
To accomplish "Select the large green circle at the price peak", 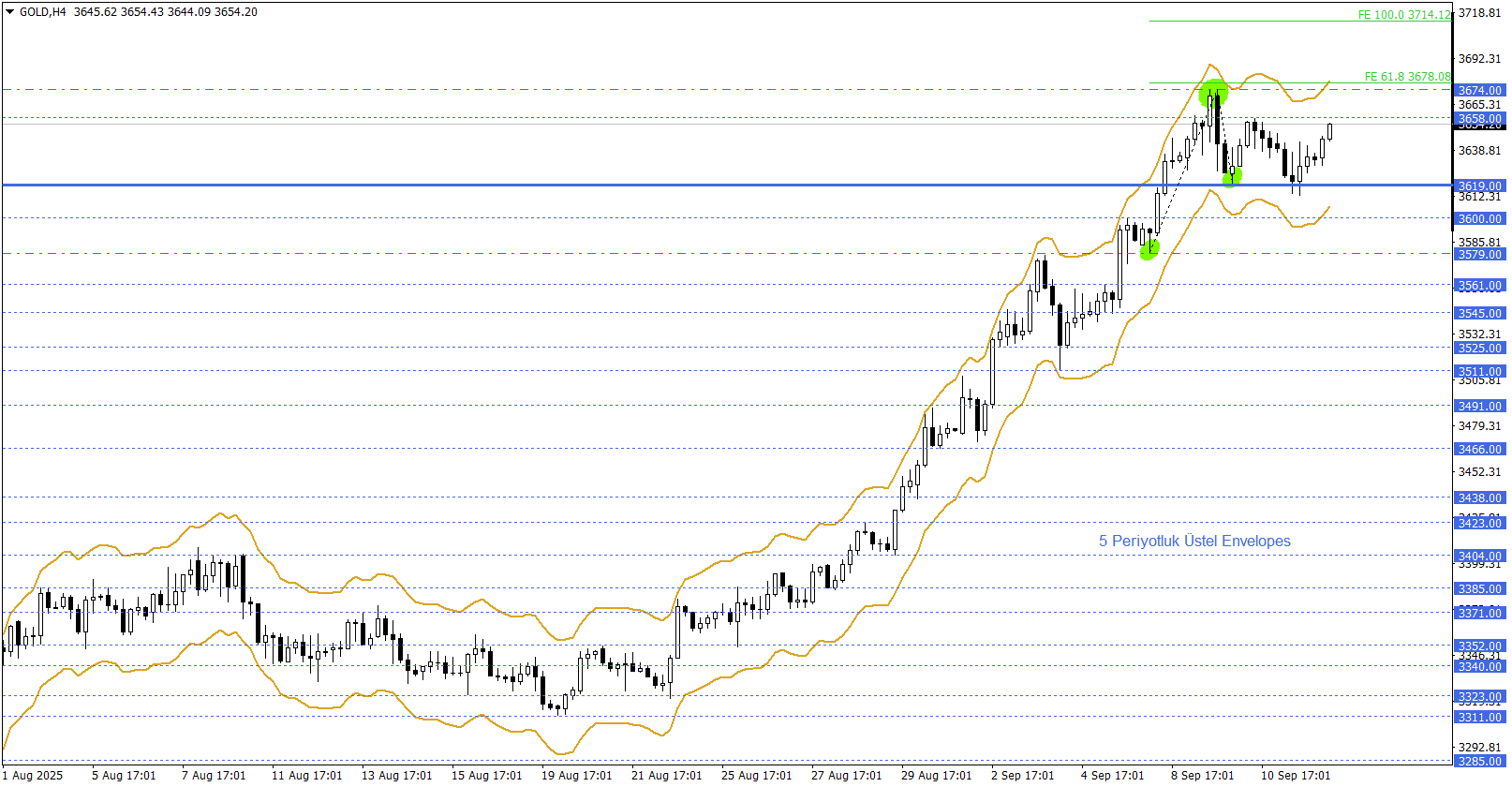I will tap(1213, 94).
